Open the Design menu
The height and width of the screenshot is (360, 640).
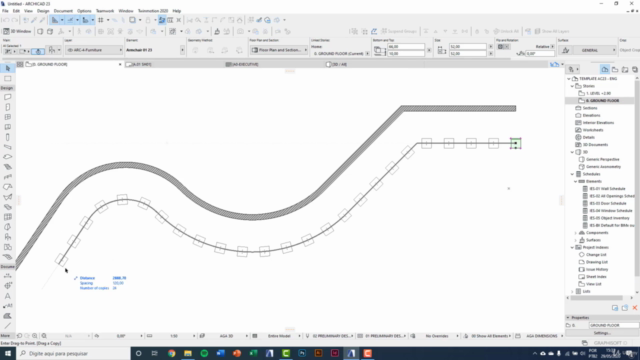point(43,11)
